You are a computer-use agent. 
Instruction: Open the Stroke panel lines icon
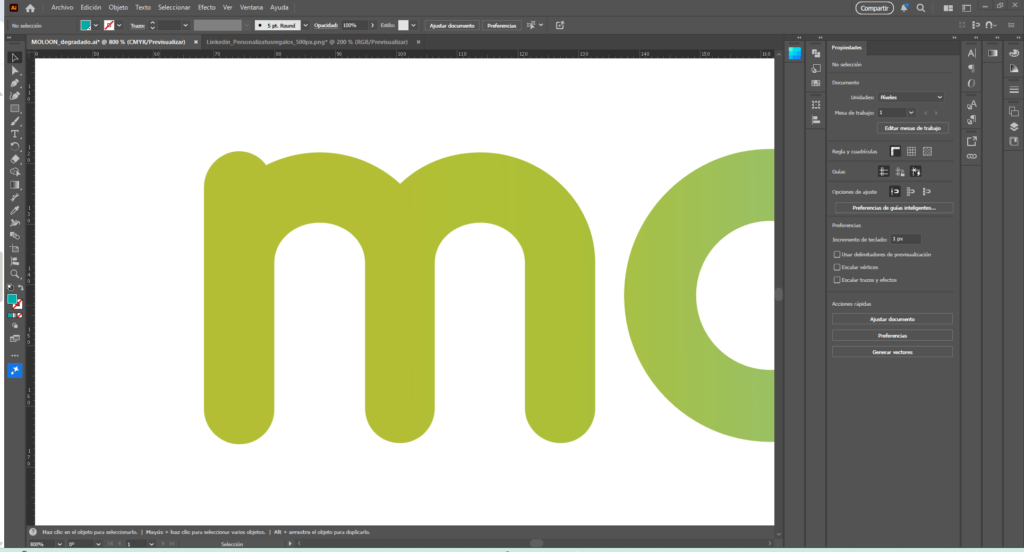(1014, 89)
